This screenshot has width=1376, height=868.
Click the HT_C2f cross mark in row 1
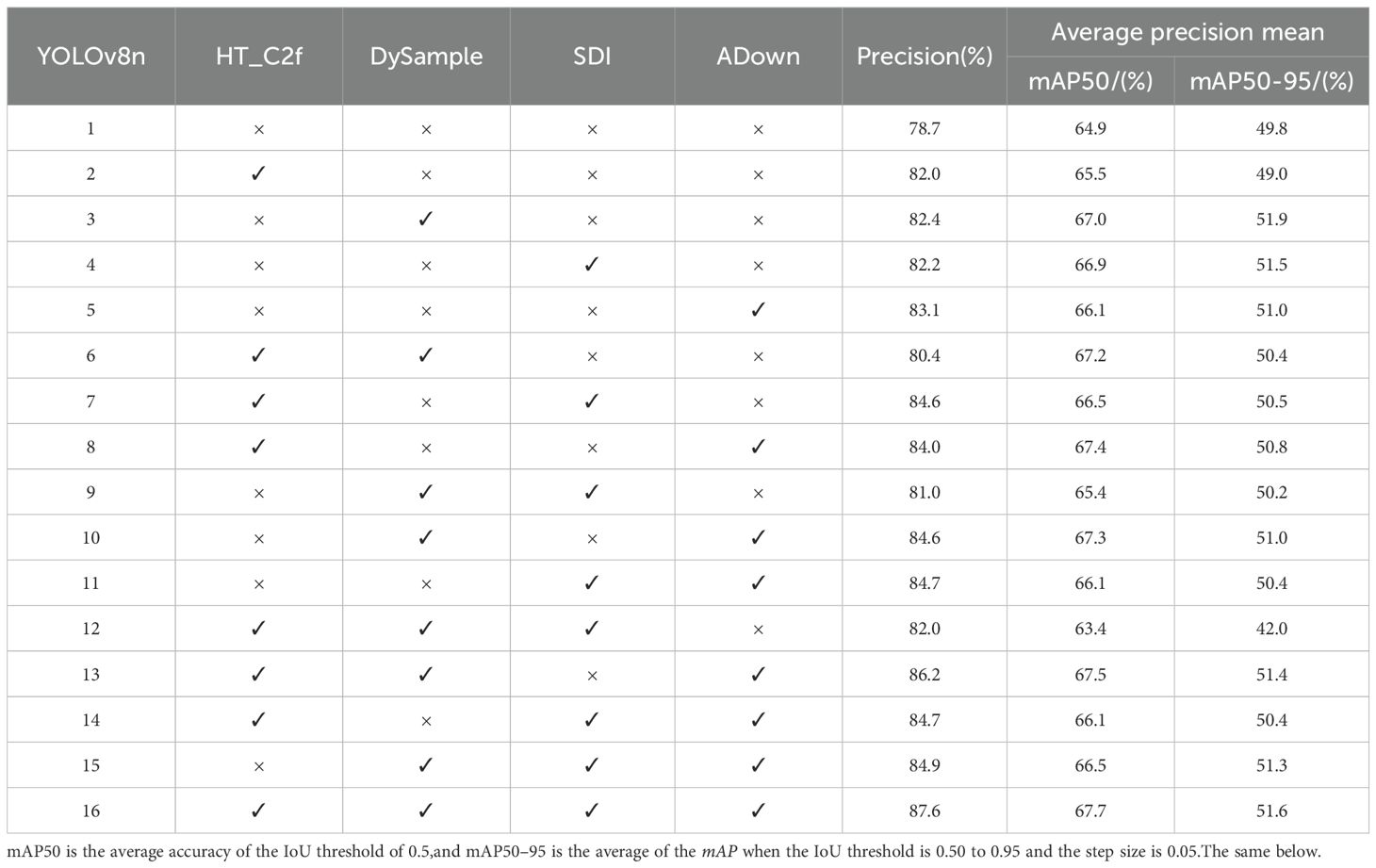[x=258, y=129]
